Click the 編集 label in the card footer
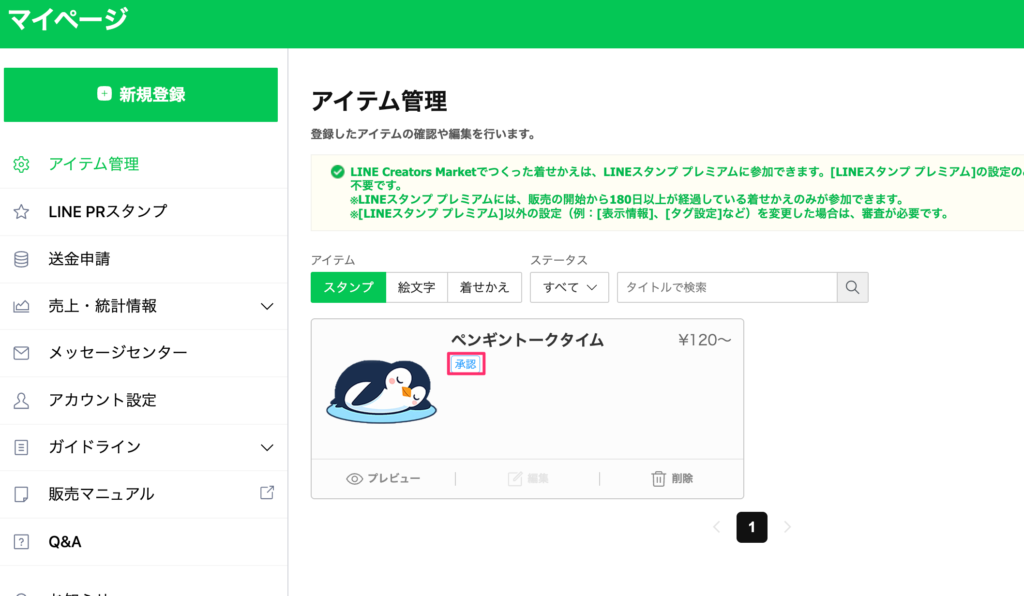Screen dimensions: 1024x596 coord(537,478)
